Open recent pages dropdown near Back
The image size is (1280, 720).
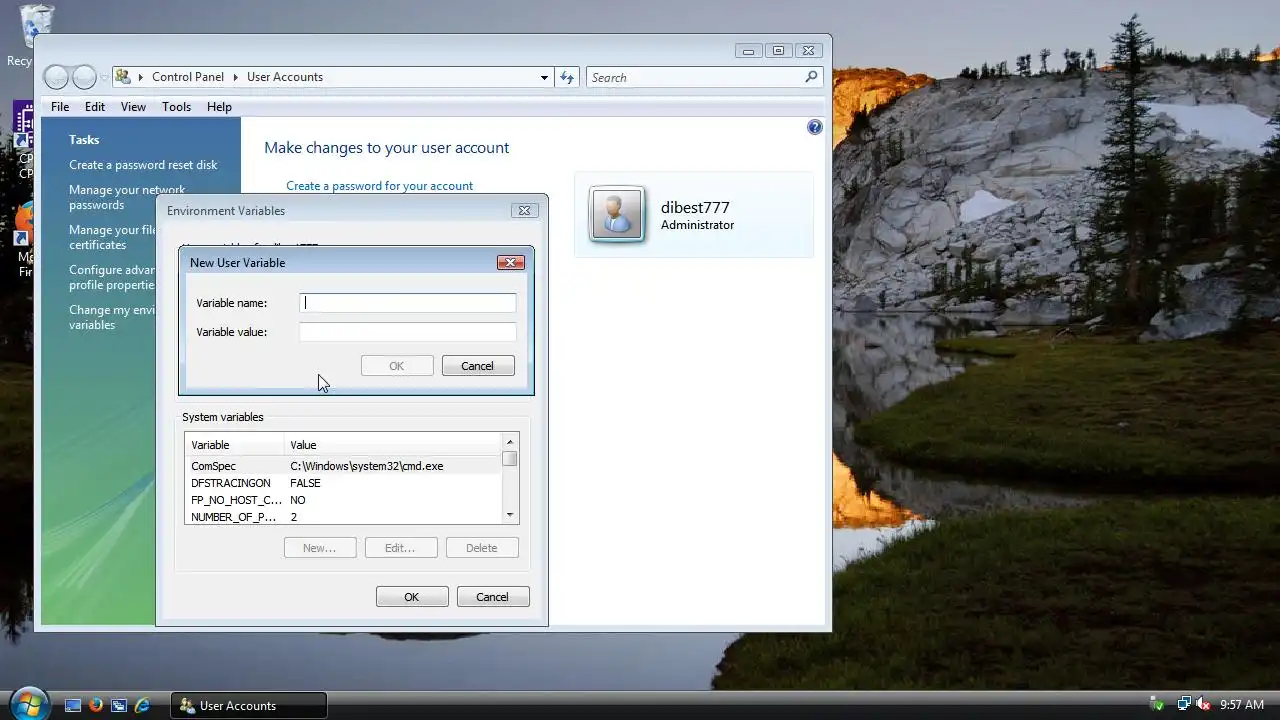(x=104, y=77)
